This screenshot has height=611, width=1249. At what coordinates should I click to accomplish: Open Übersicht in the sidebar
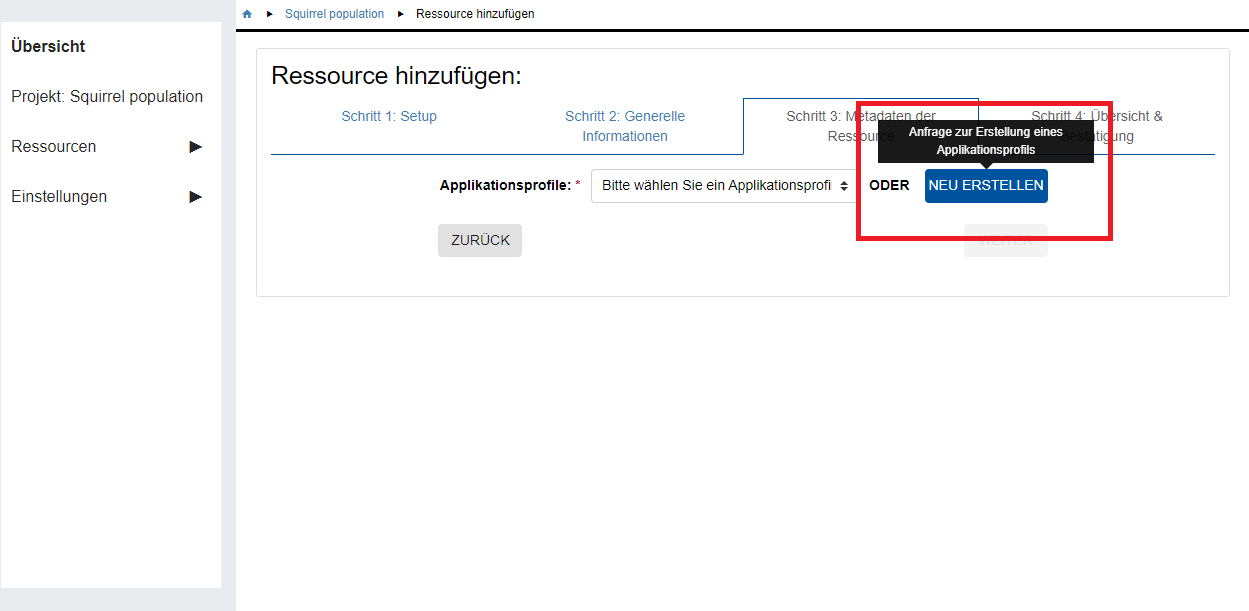[x=48, y=46]
